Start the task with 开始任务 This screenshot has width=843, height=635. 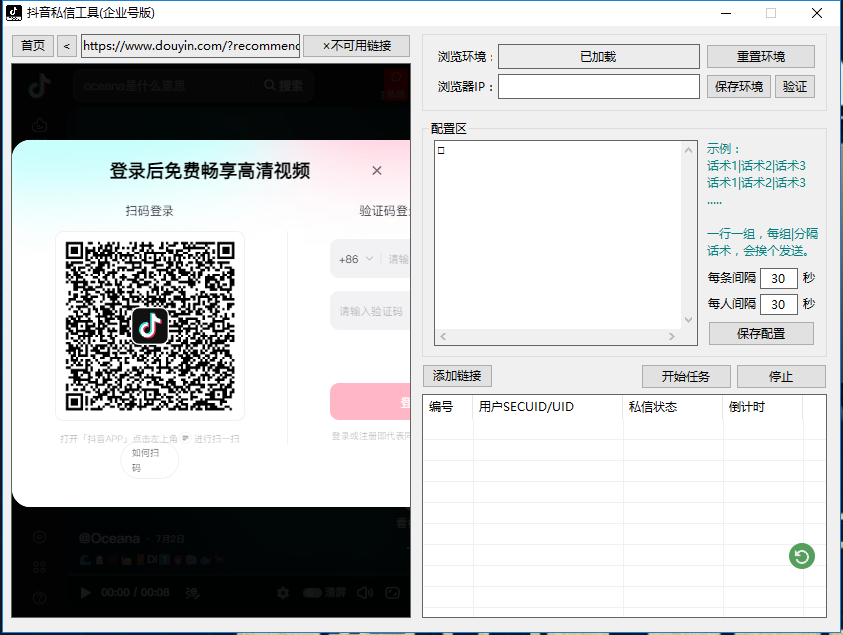[x=685, y=376]
